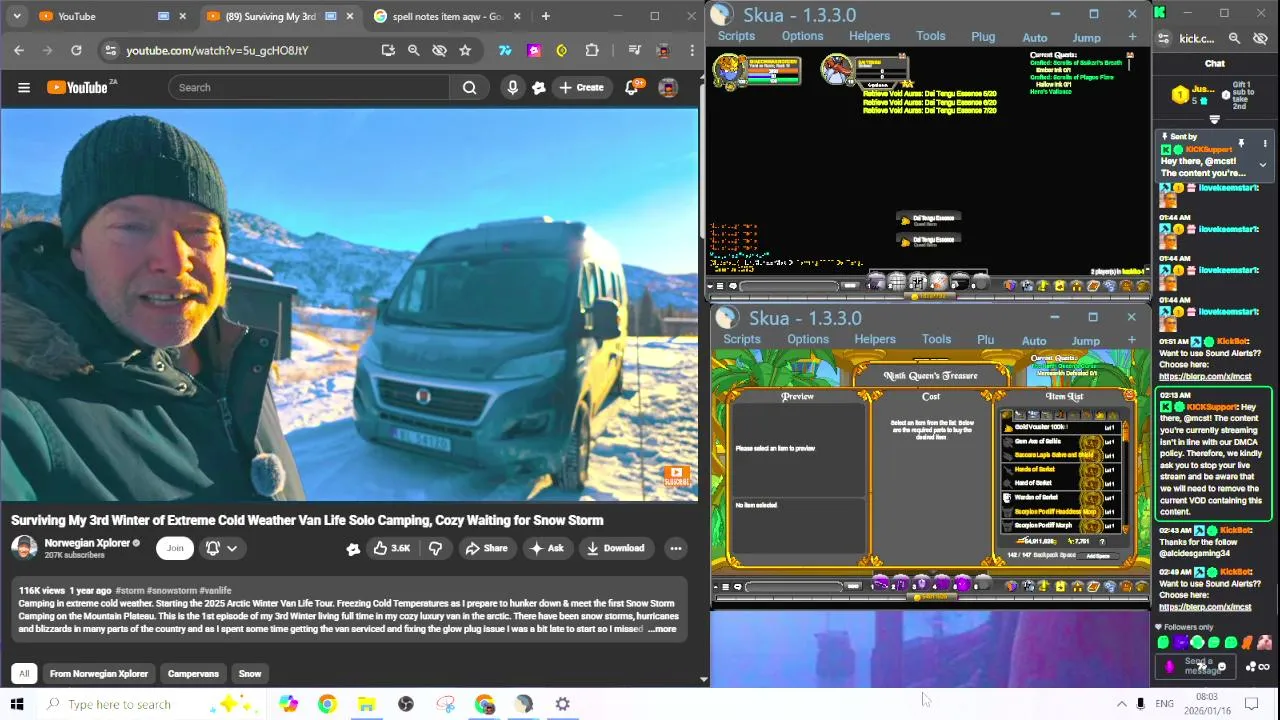
Task: Select Gold Voucher 100k in Item List
Action: 1060,427
